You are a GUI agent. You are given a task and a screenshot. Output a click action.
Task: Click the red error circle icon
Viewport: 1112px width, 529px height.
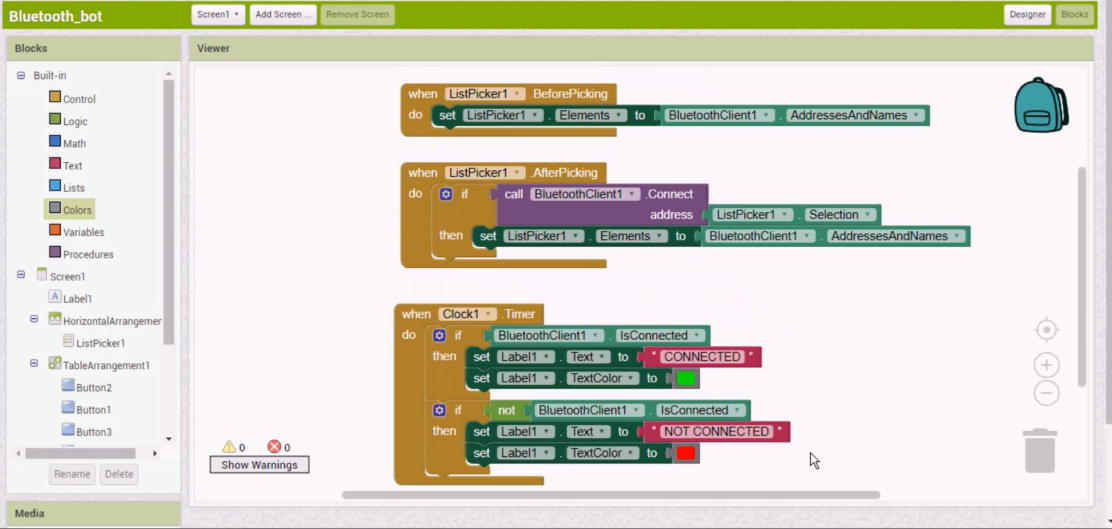[274, 447]
